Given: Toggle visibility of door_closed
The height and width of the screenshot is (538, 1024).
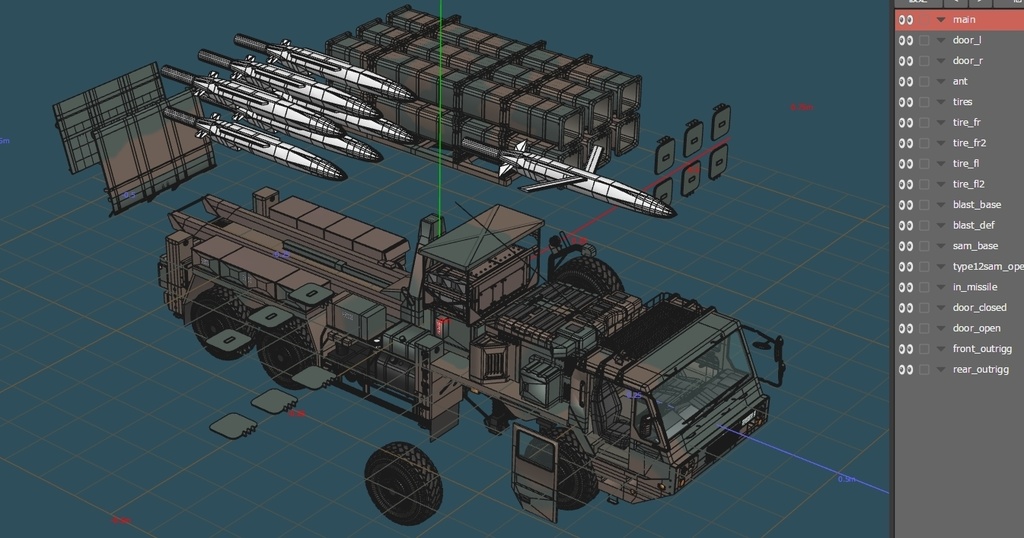Looking at the screenshot, I should pos(906,308).
